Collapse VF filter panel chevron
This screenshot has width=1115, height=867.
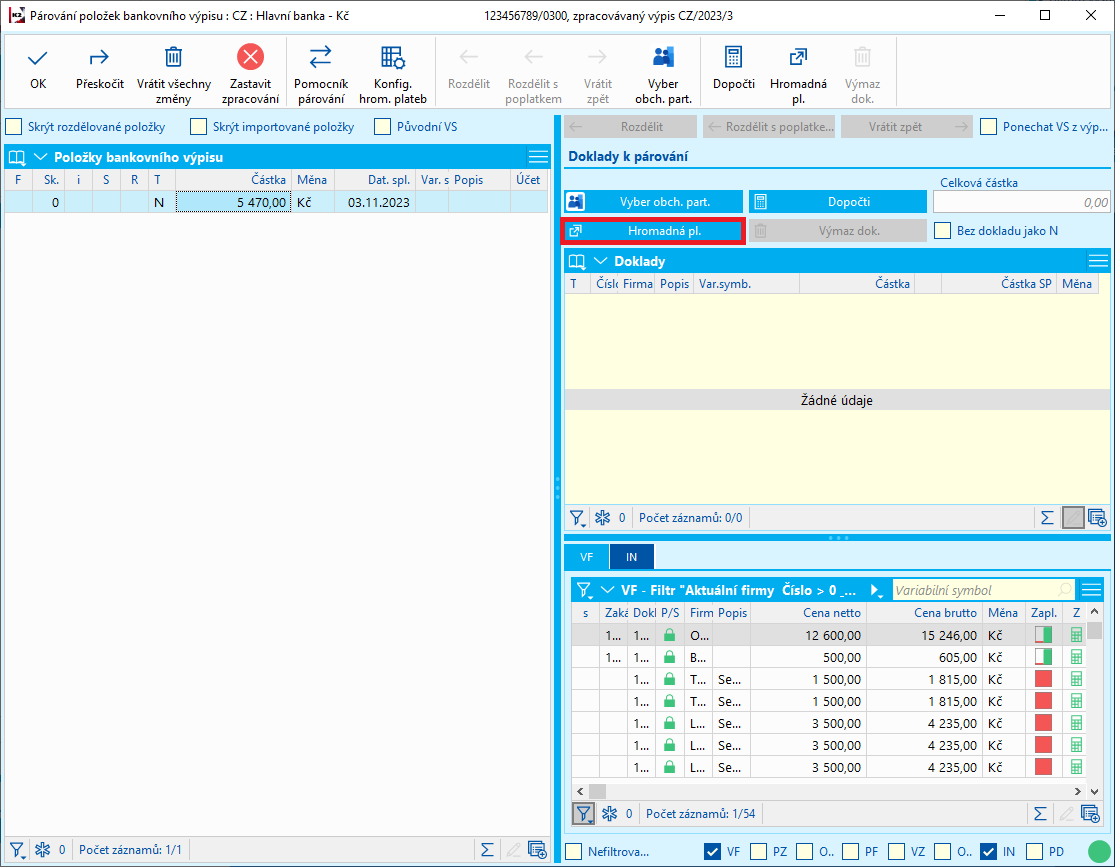[607, 590]
